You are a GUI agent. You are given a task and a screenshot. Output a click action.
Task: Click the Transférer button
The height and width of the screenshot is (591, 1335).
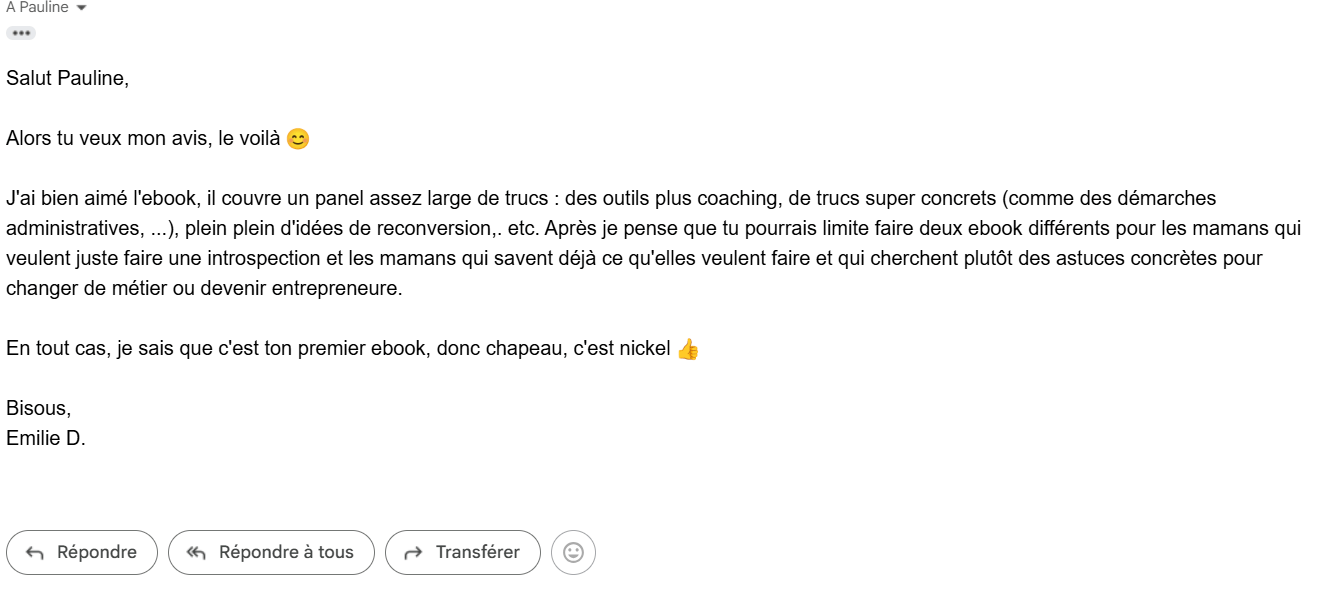pyautogui.click(x=462, y=552)
